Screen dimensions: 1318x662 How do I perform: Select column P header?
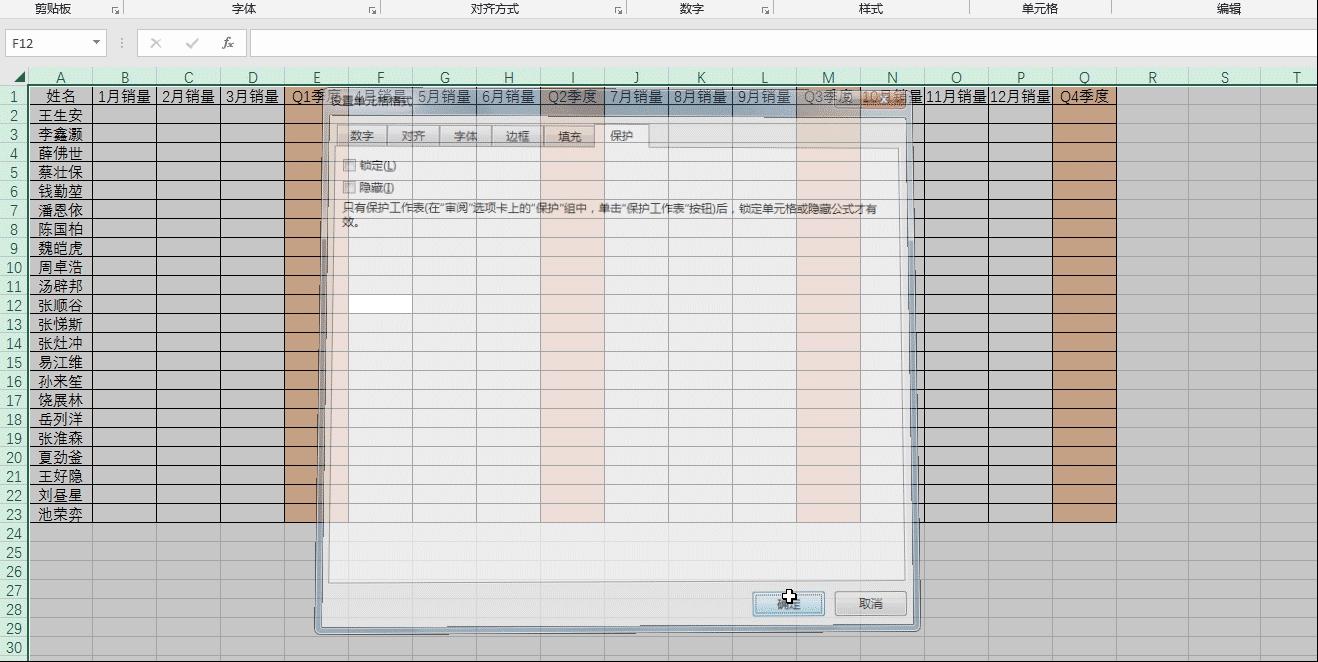pos(1021,77)
